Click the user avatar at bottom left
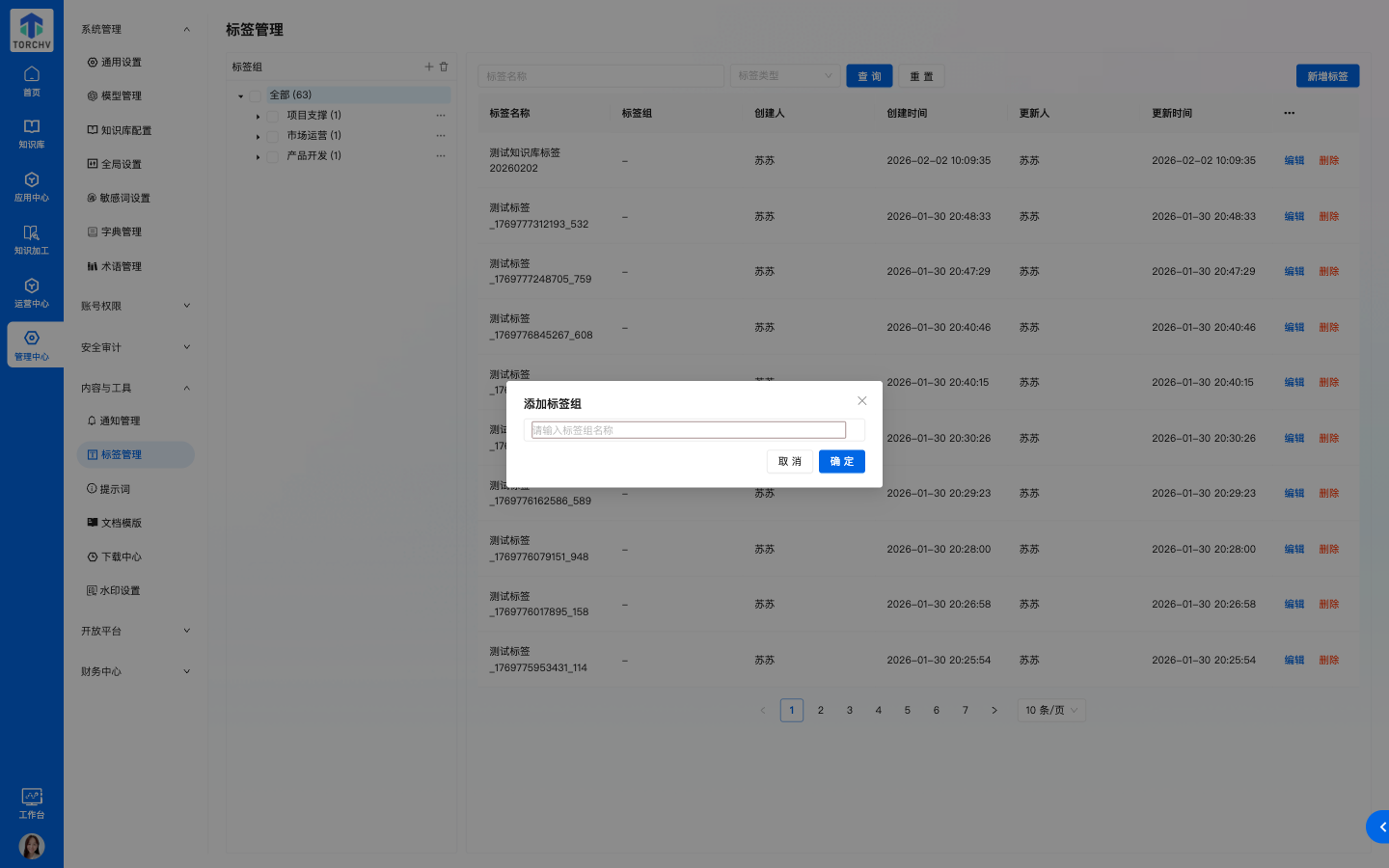This screenshot has width=1389, height=868. pos(32,847)
